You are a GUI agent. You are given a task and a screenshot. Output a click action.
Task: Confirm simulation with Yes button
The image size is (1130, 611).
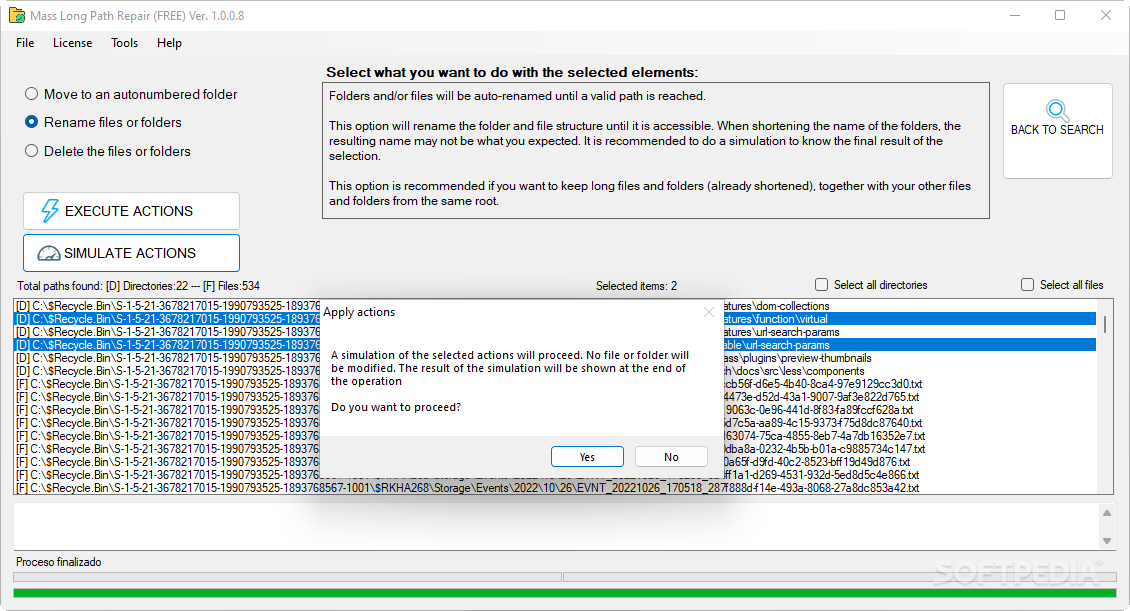(587, 457)
